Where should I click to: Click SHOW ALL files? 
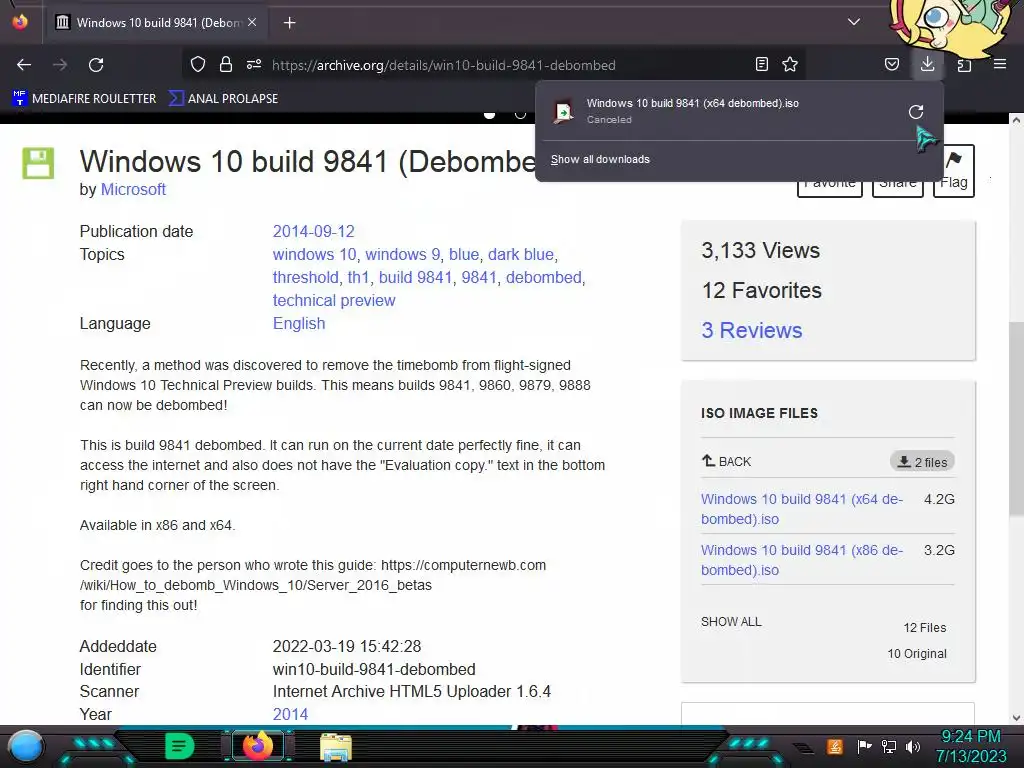click(731, 622)
